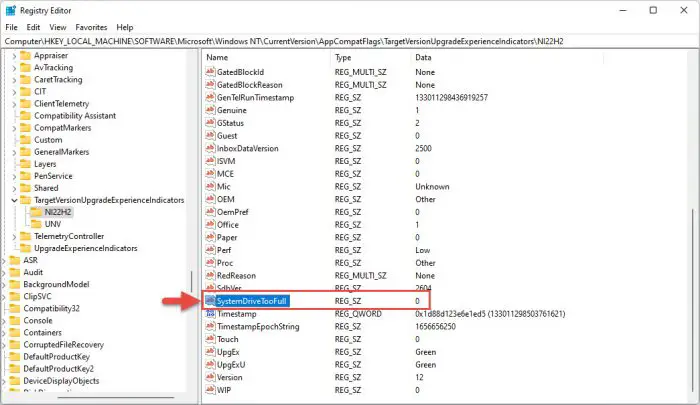Select the Audit key folder icon
Viewport: 700px width, 405px height.
(15, 272)
